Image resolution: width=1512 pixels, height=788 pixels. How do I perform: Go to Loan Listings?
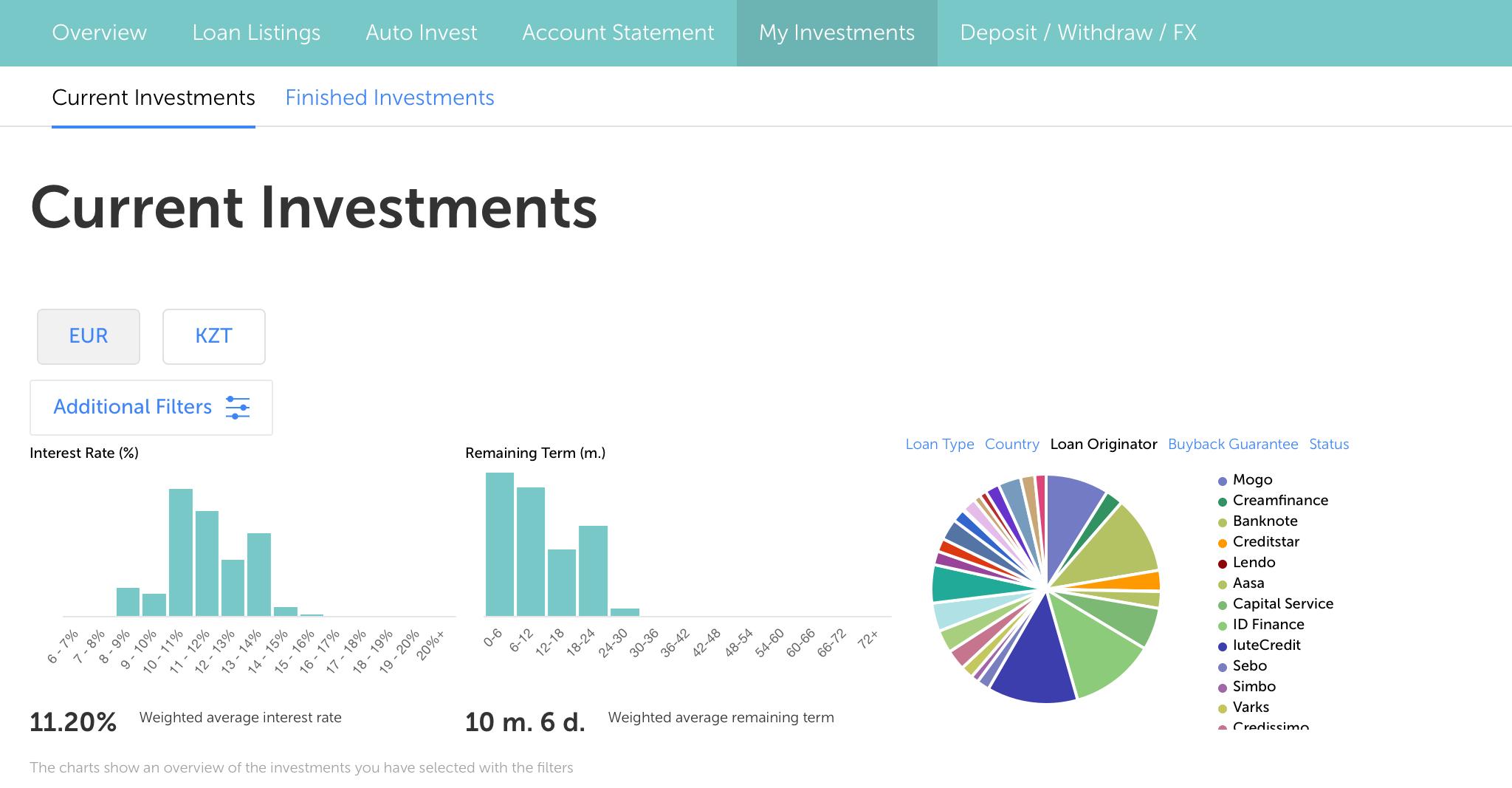tap(256, 32)
